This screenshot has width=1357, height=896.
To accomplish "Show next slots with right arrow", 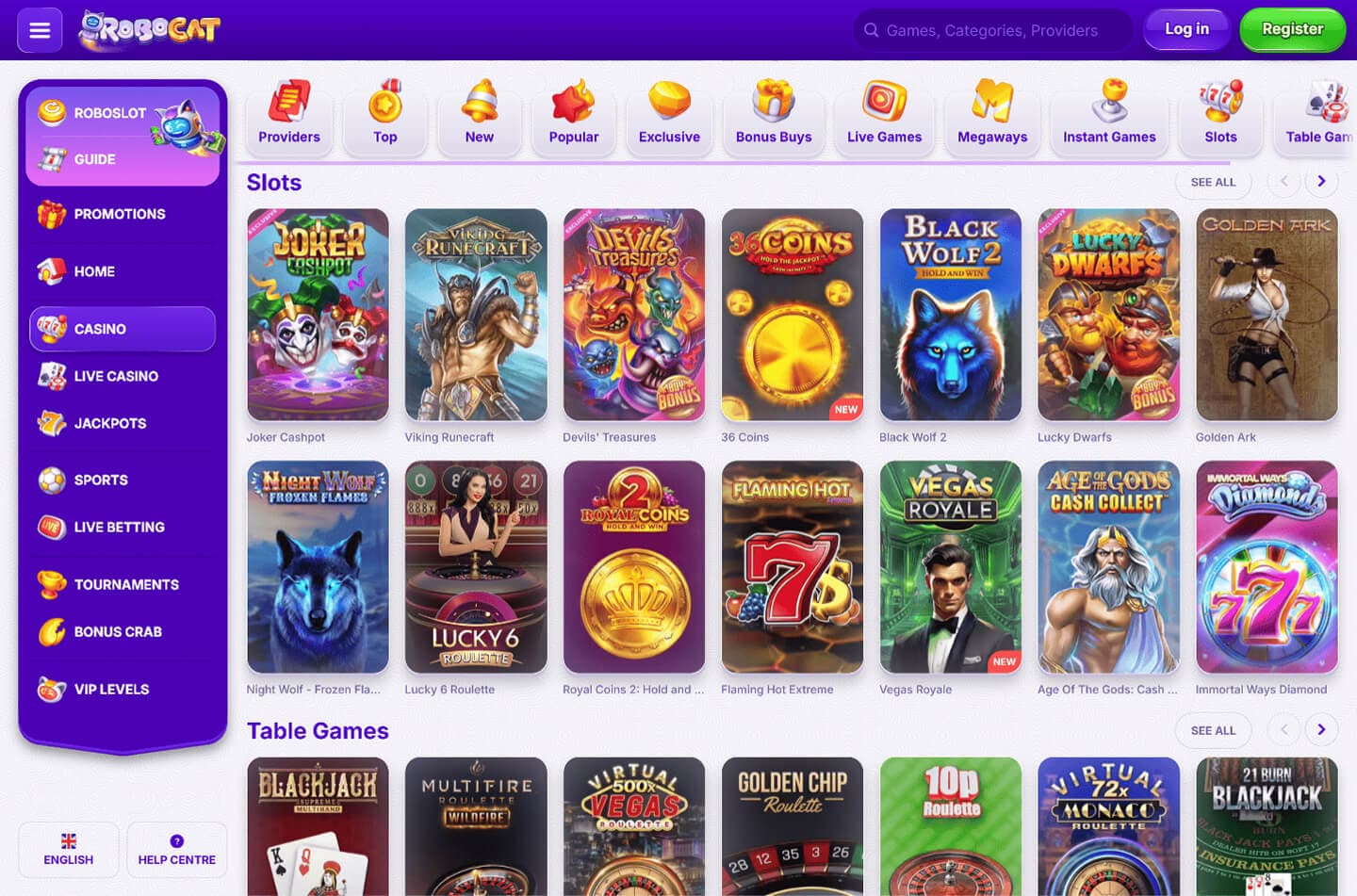I will (1321, 182).
